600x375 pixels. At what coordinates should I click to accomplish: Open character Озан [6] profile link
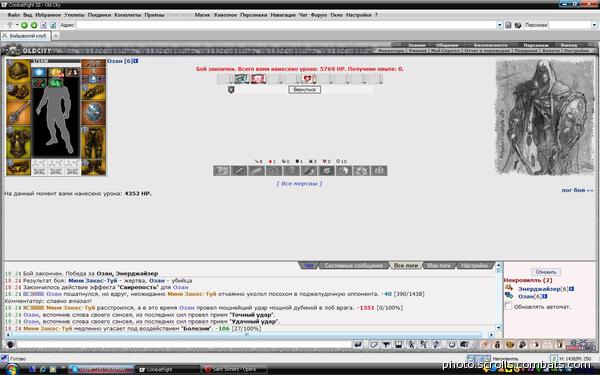[x=119, y=61]
